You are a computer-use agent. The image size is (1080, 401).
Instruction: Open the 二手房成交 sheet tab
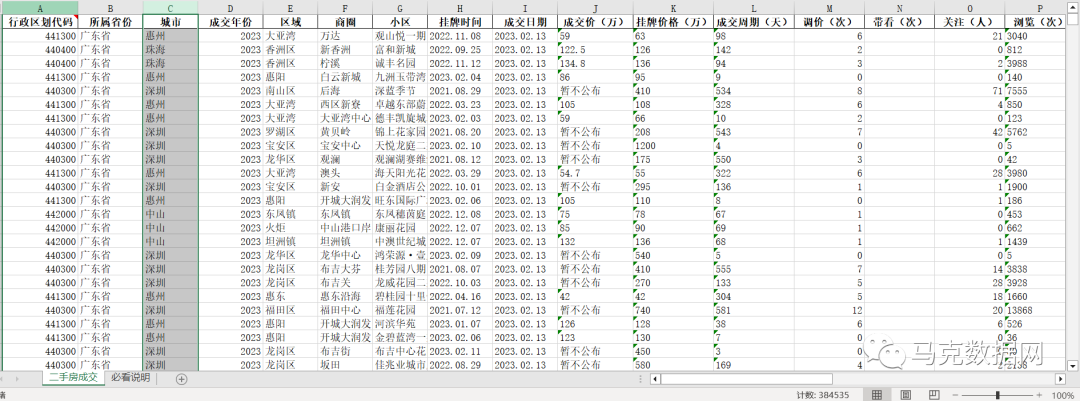click(x=72, y=378)
